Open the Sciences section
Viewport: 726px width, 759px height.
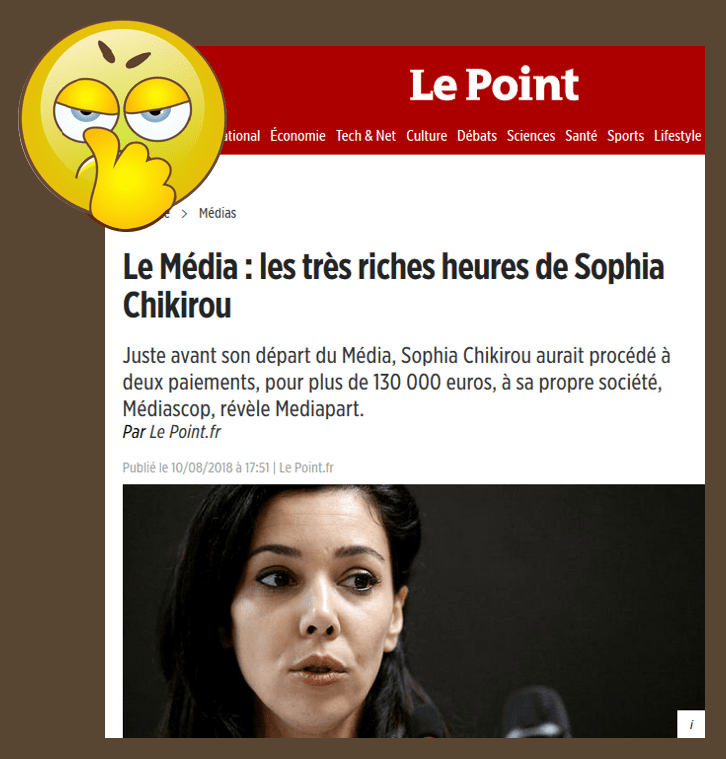531,136
